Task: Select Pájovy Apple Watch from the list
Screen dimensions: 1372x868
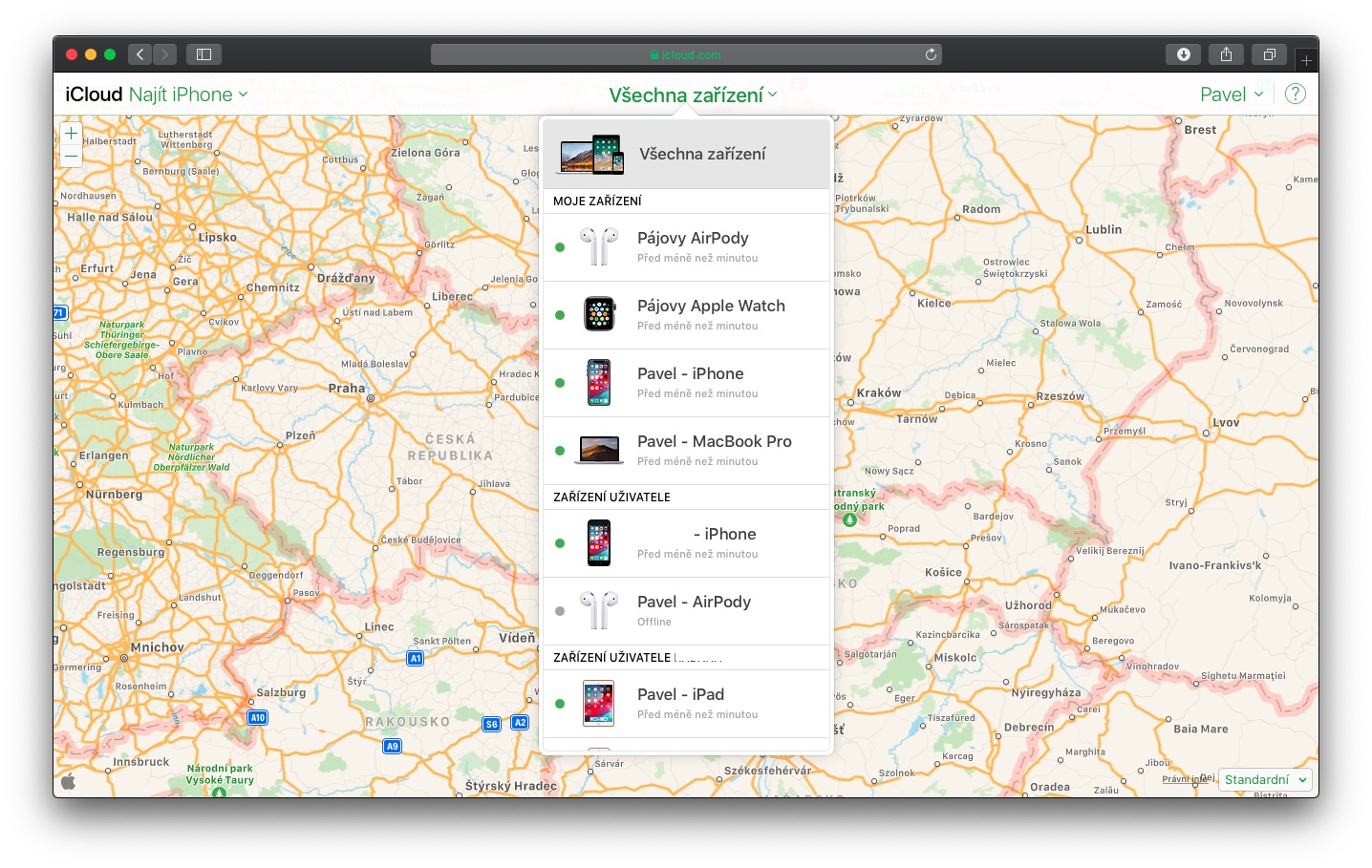Action: click(686, 315)
